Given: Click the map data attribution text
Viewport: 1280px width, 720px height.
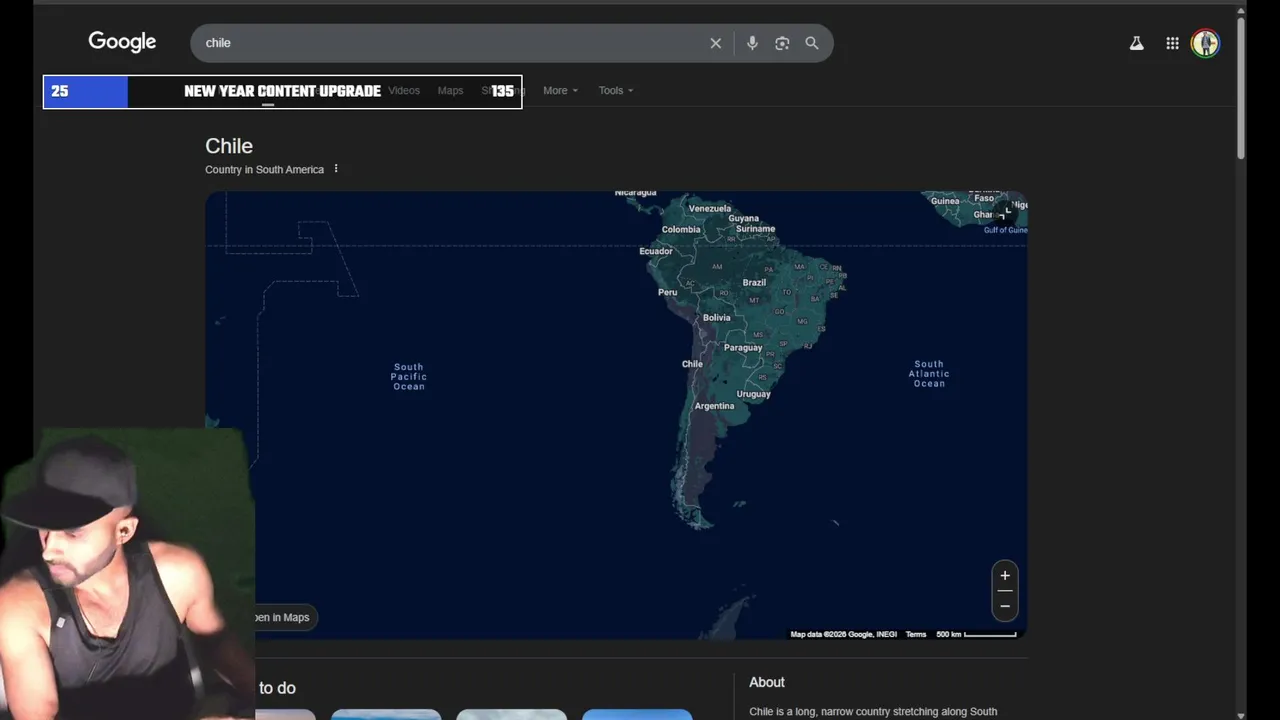Looking at the screenshot, I should 843,634.
